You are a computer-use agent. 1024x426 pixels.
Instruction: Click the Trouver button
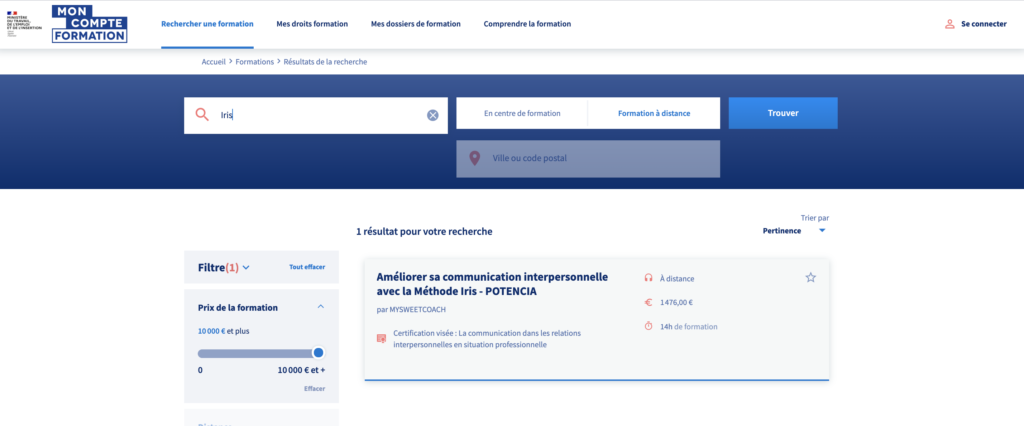[x=783, y=113]
